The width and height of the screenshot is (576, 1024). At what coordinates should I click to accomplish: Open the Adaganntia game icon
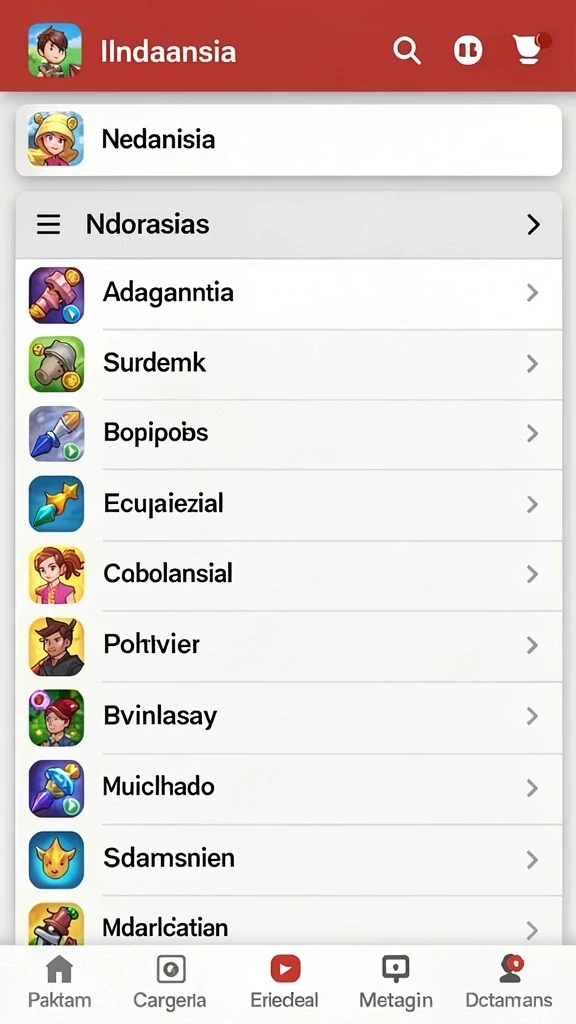click(56, 295)
